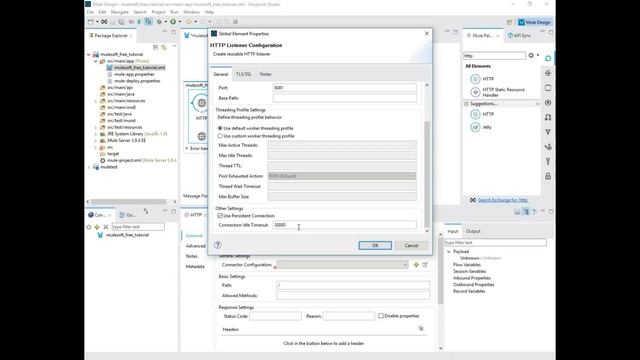The height and width of the screenshot is (360, 640).
Task: Click the link with editor icon in Package Explorer
Action: point(164,47)
